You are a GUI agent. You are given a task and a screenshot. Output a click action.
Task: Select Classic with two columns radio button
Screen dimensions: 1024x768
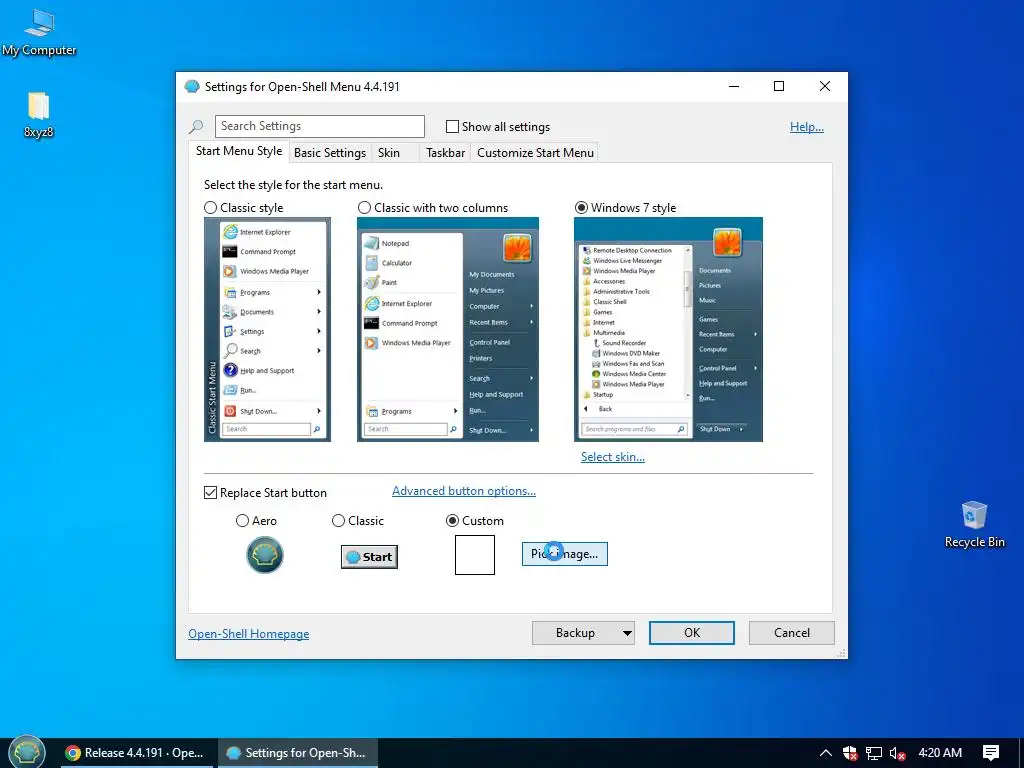pyautogui.click(x=364, y=208)
